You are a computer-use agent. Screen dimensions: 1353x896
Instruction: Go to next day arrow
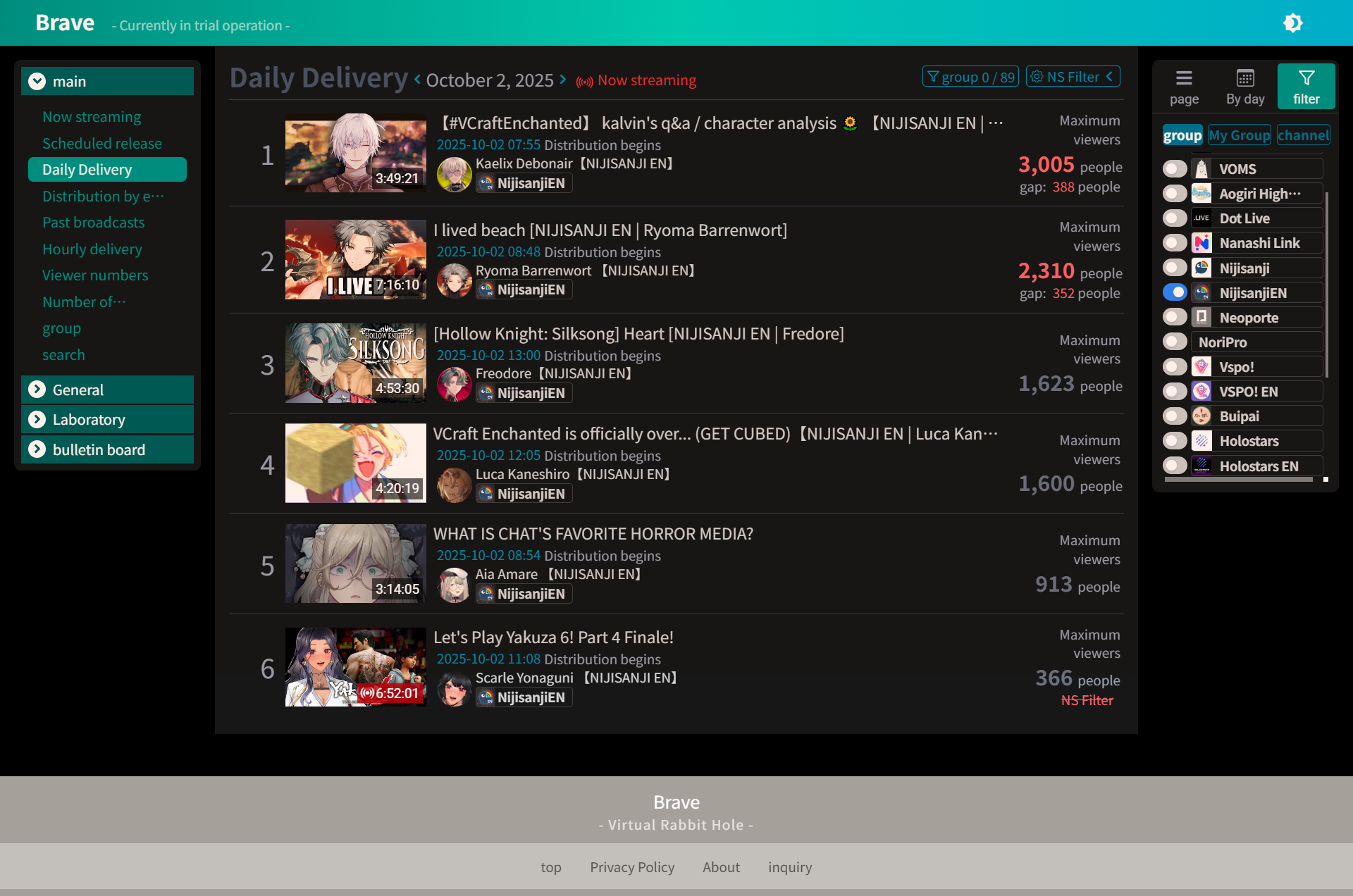[x=563, y=80]
